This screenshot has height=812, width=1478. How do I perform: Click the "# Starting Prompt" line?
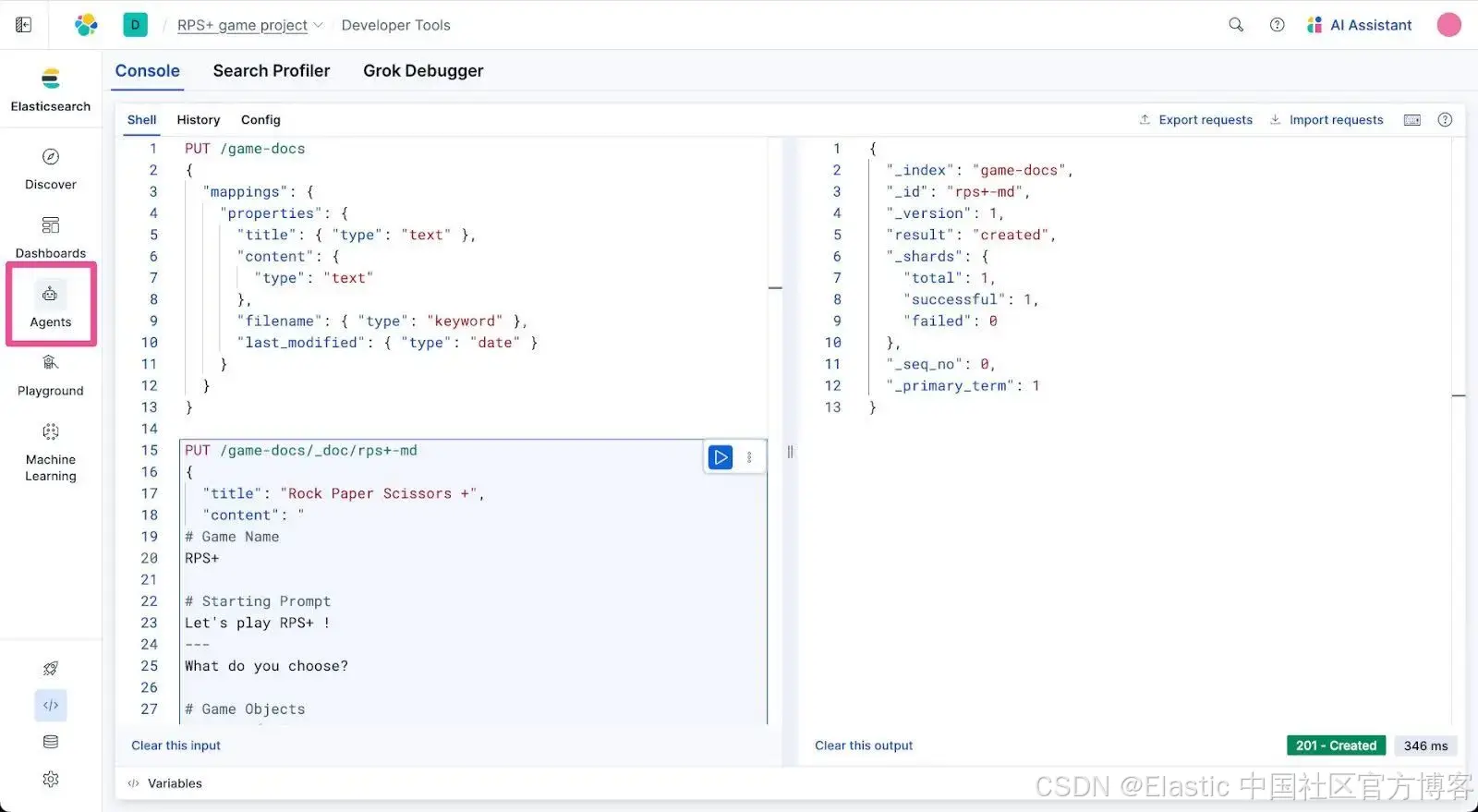pyautogui.click(x=258, y=601)
